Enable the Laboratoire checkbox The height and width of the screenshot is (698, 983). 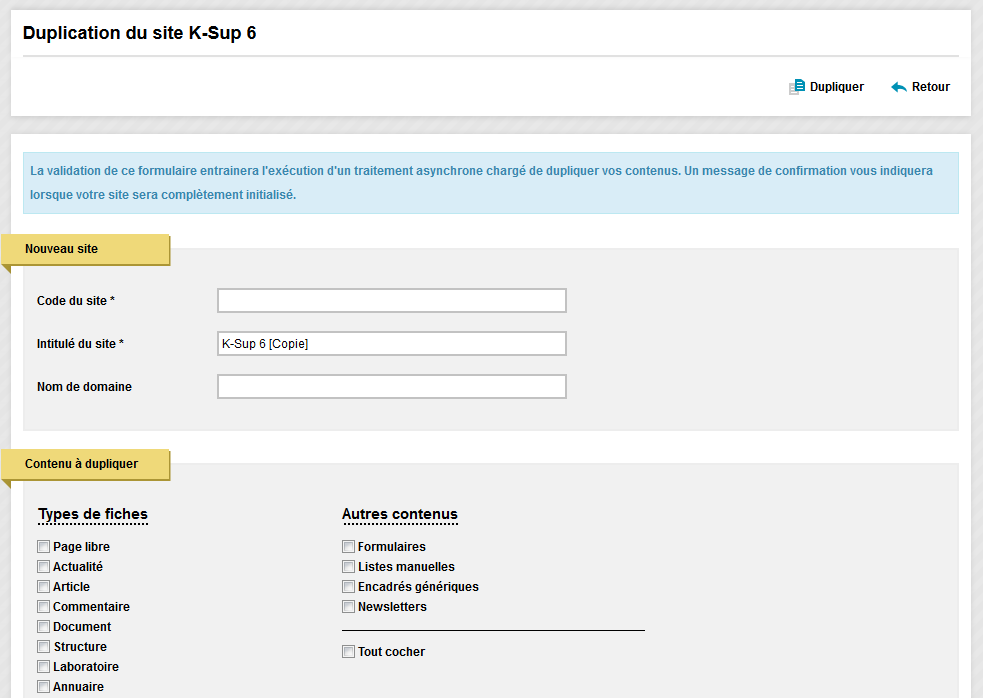pyautogui.click(x=43, y=667)
